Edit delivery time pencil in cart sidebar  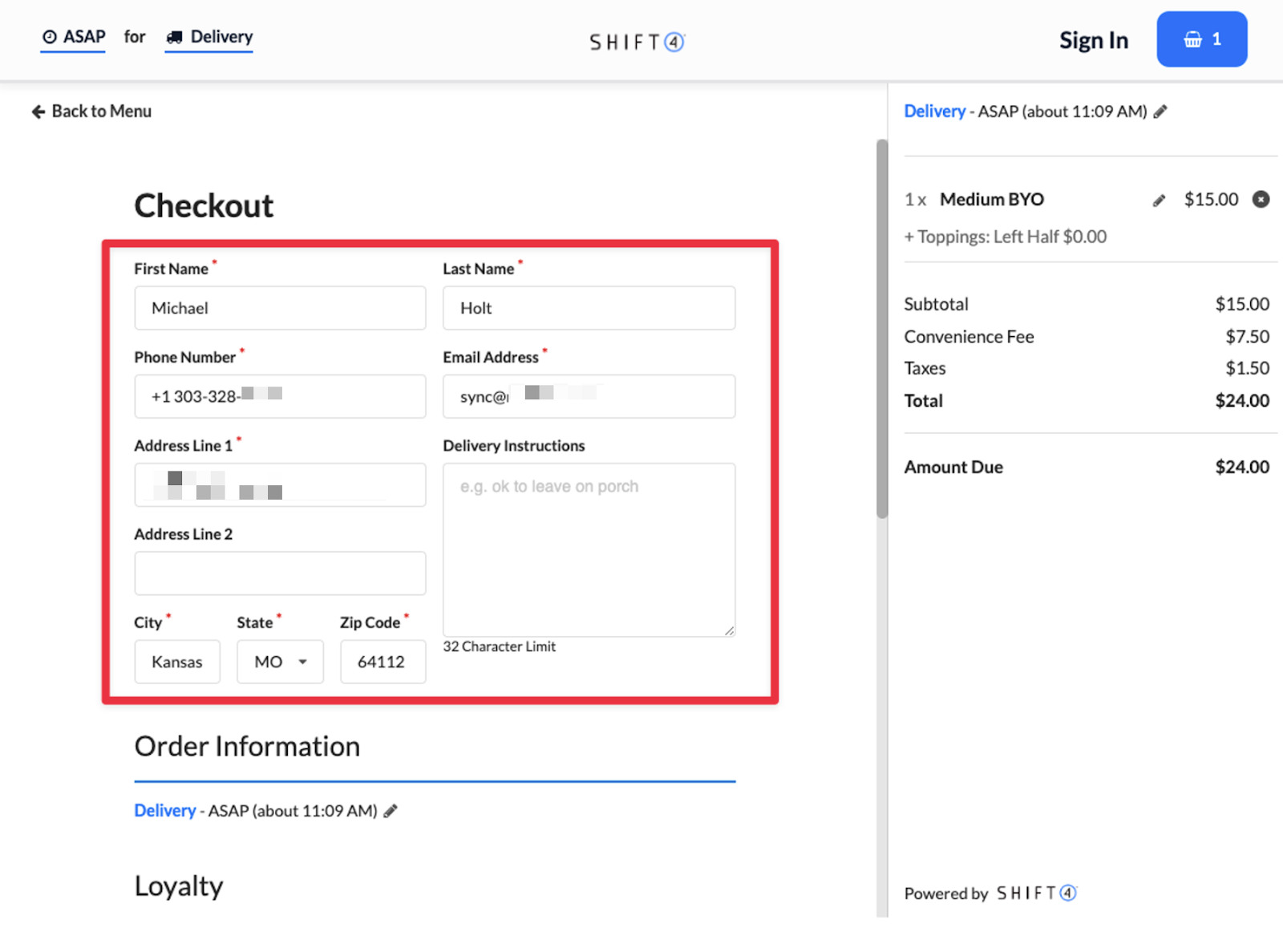(x=1160, y=112)
